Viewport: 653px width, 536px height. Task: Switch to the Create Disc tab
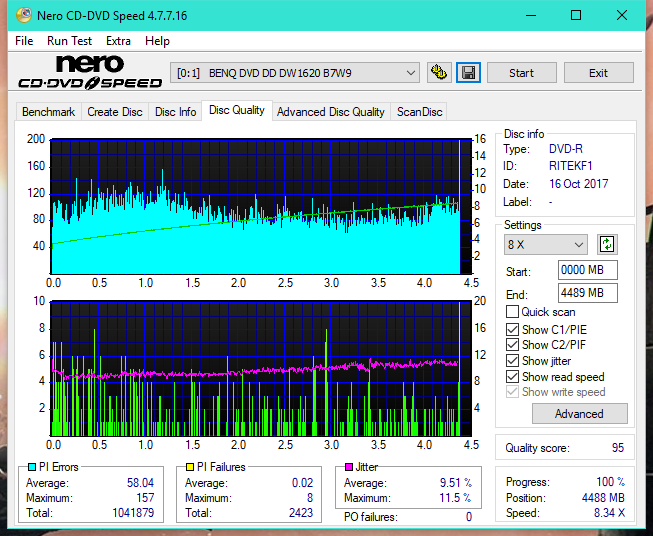pyautogui.click(x=115, y=112)
